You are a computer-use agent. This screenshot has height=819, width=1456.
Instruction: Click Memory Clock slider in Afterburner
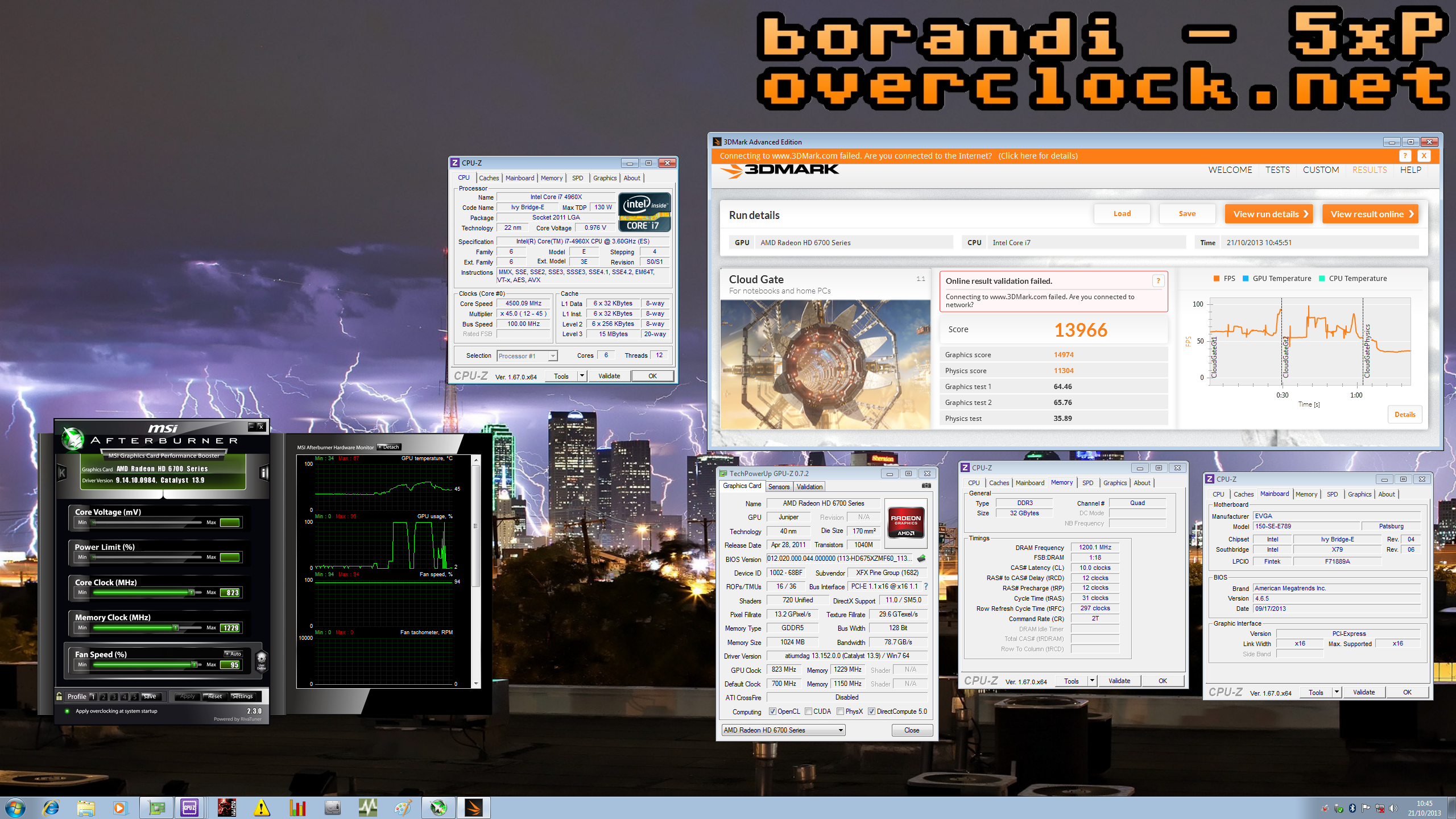pos(147,628)
